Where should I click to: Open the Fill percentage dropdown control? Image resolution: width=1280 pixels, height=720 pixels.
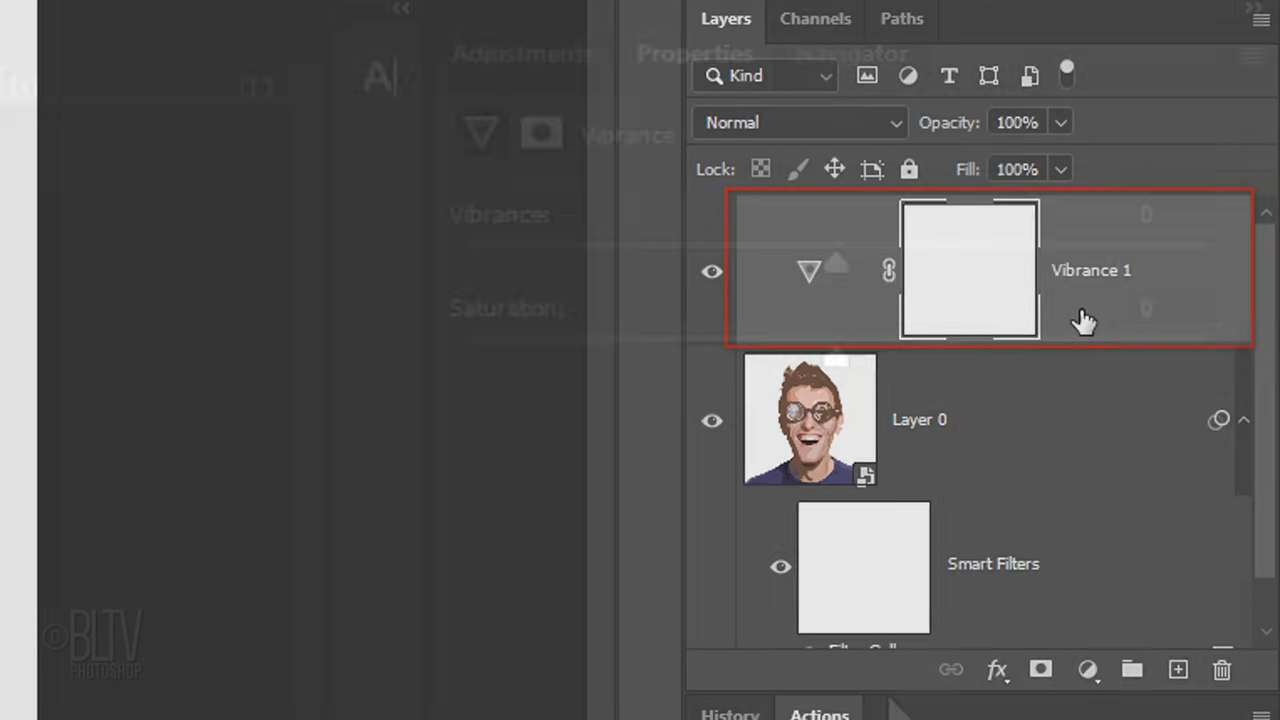coord(1060,169)
